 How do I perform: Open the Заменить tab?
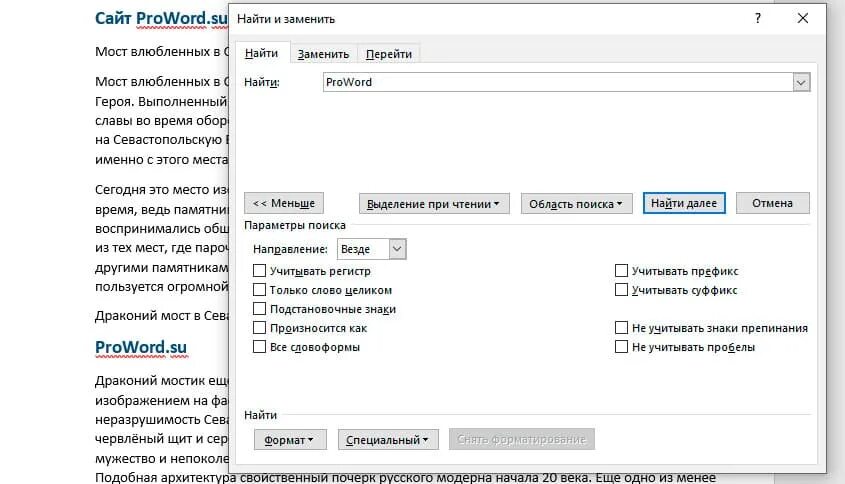coord(323,54)
